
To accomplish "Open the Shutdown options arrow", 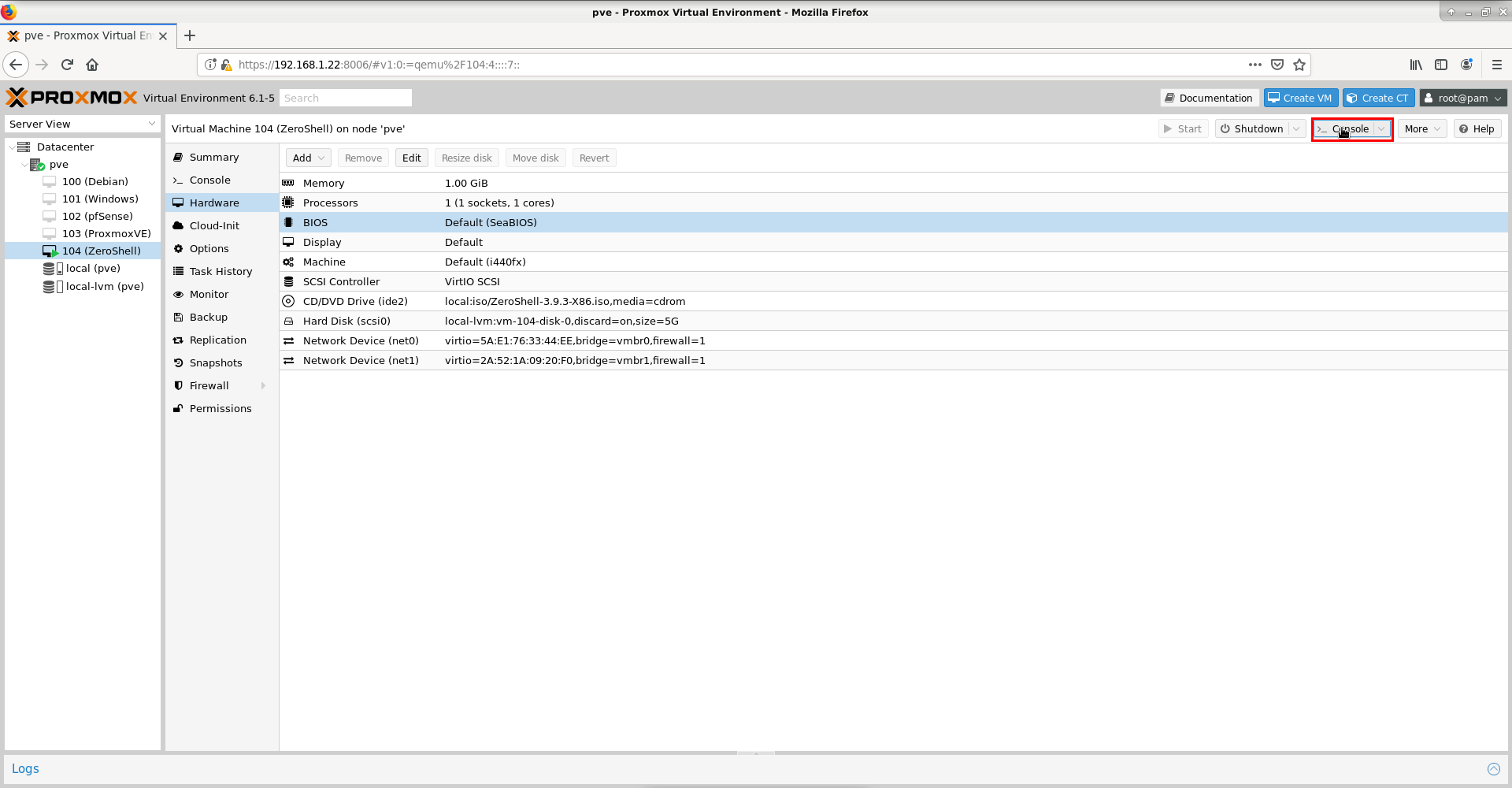I will (x=1296, y=128).
